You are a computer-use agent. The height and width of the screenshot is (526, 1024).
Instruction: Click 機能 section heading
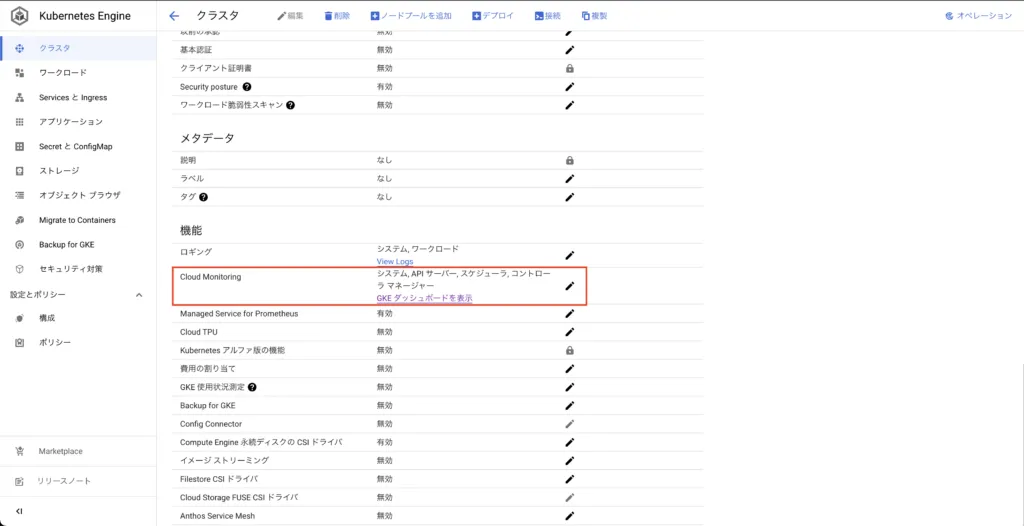pyautogui.click(x=189, y=230)
